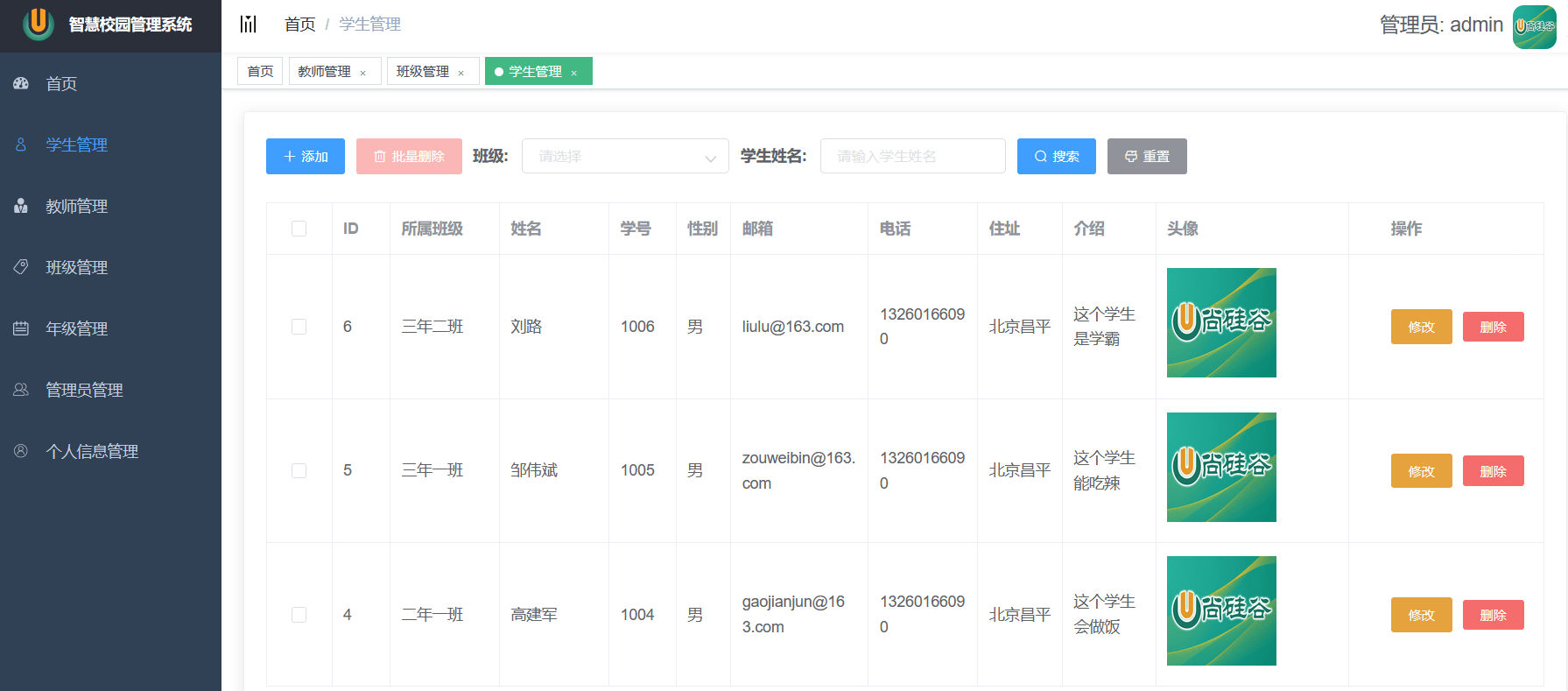Check the row for student 刘路
This screenshot has height=691, width=1568.
click(x=299, y=327)
